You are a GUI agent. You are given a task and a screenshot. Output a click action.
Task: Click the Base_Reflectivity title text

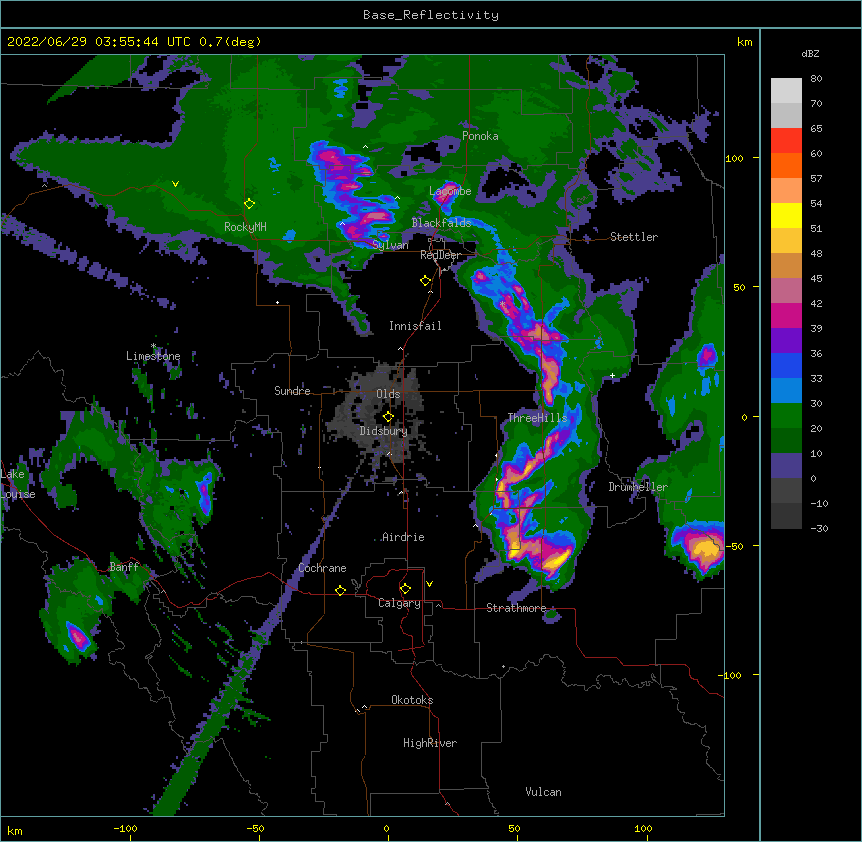tap(430, 15)
